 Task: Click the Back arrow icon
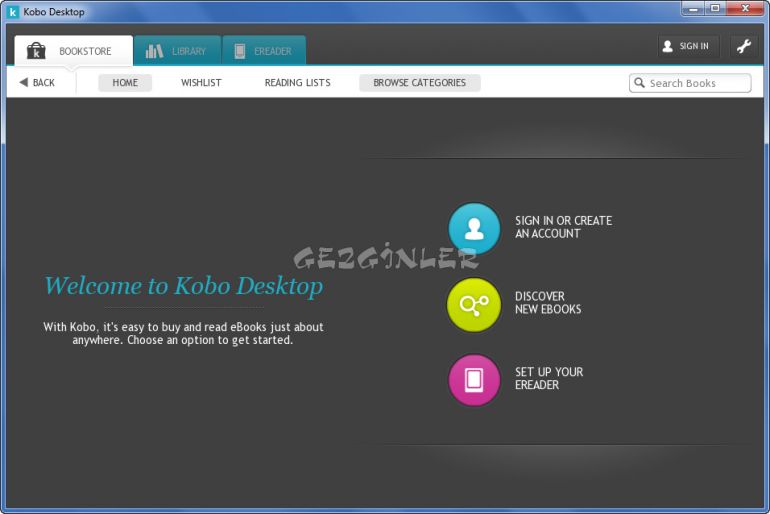[24, 82]
